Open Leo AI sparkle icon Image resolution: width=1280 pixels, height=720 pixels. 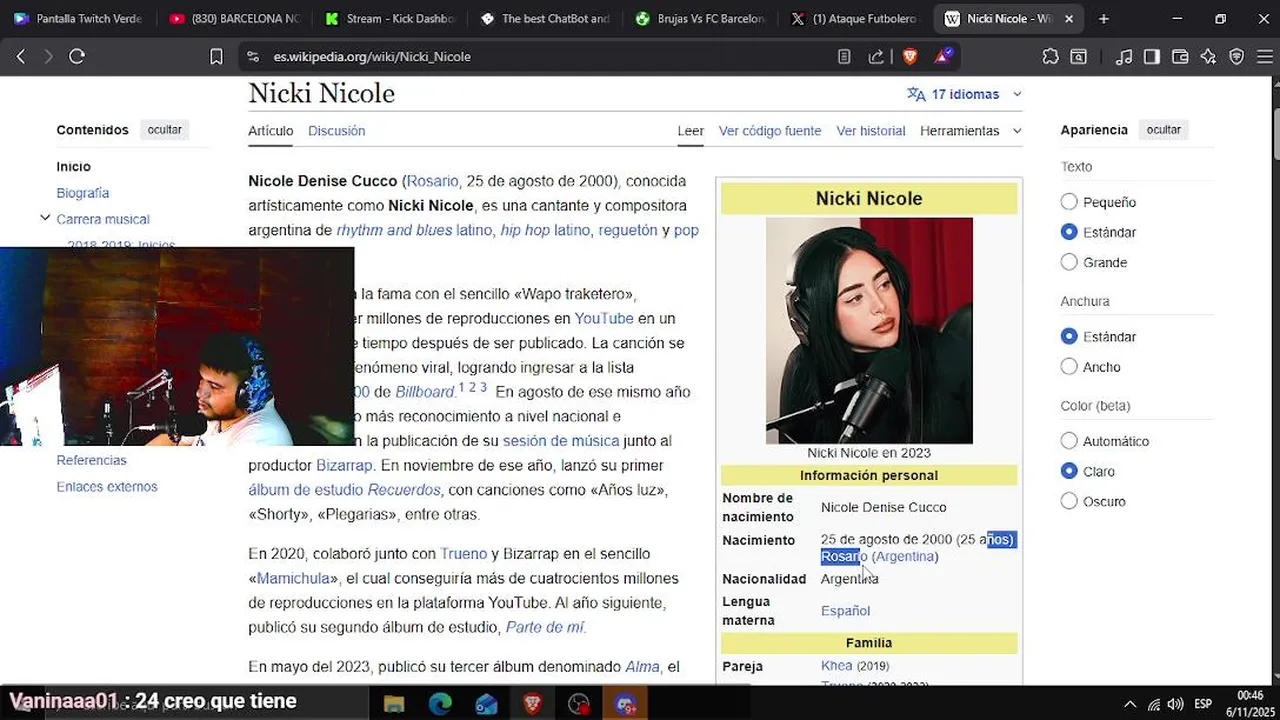[x=1208, y=57]
